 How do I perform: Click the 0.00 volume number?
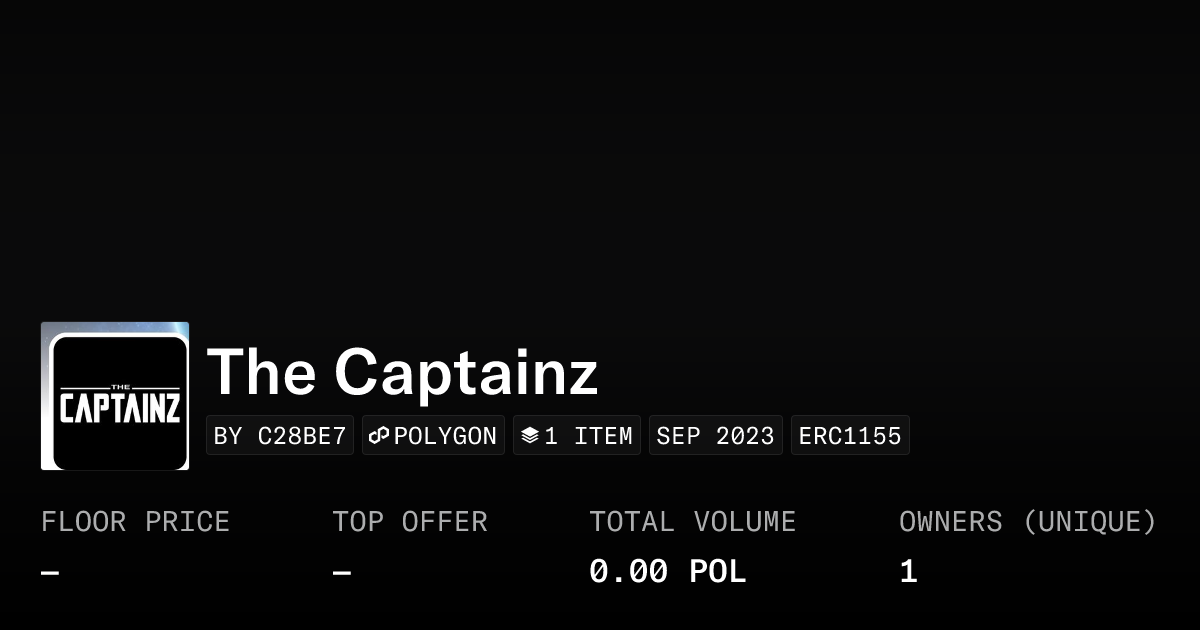pos(628,572)
